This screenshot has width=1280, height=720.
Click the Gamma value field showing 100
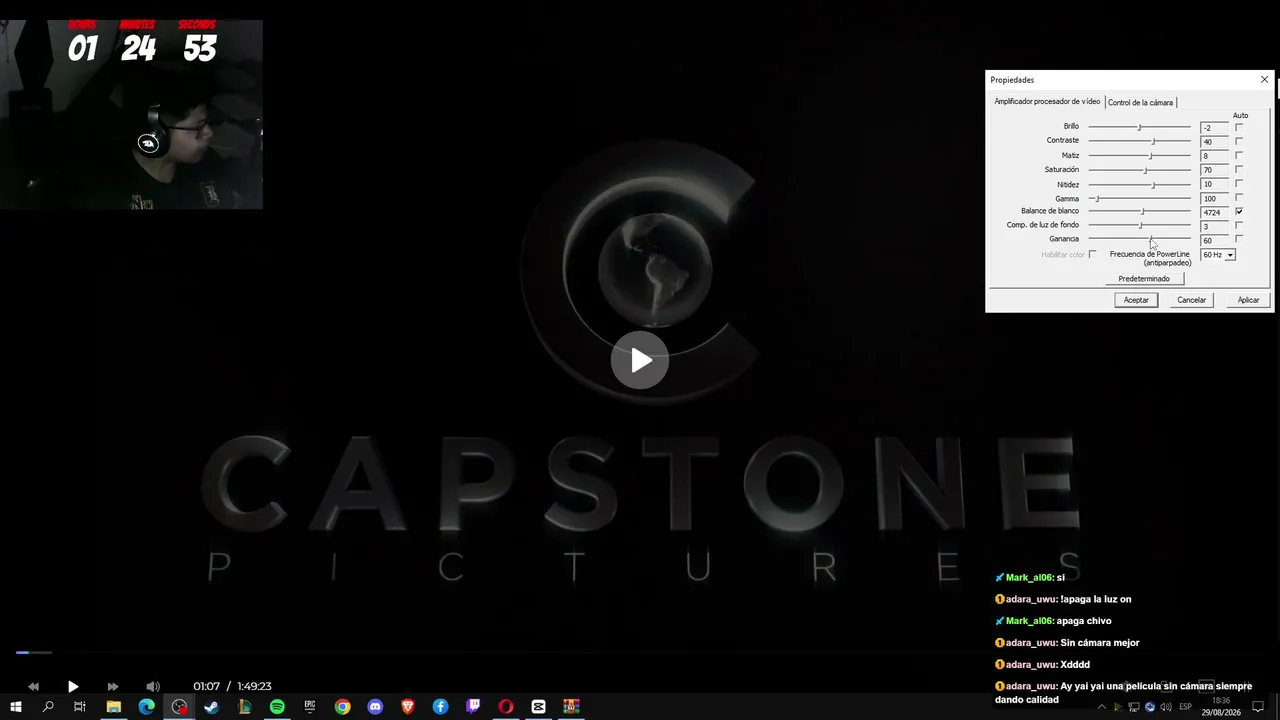pyautogui.click(x=1214, y=198)
